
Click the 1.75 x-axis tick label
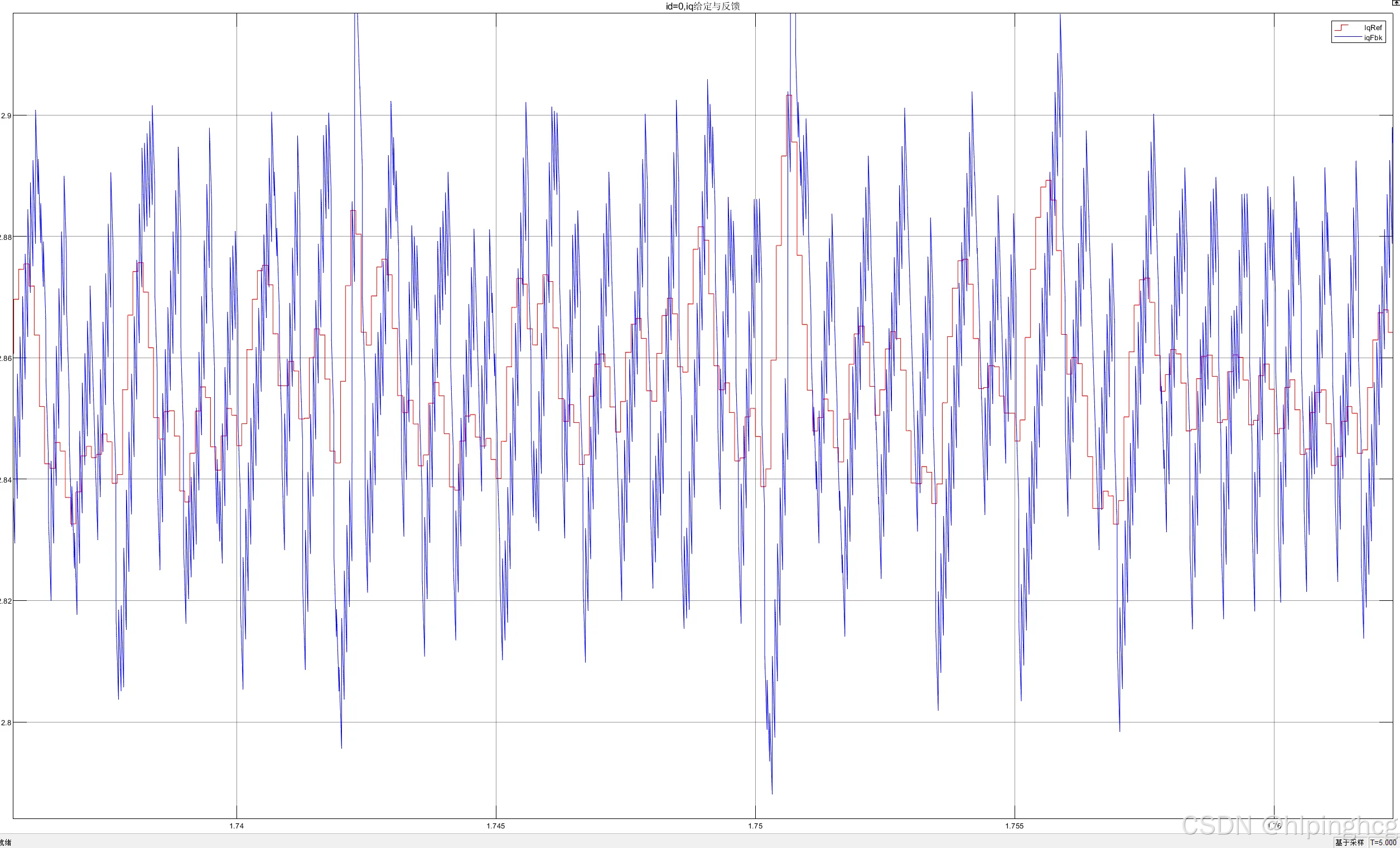coord(755,826)
